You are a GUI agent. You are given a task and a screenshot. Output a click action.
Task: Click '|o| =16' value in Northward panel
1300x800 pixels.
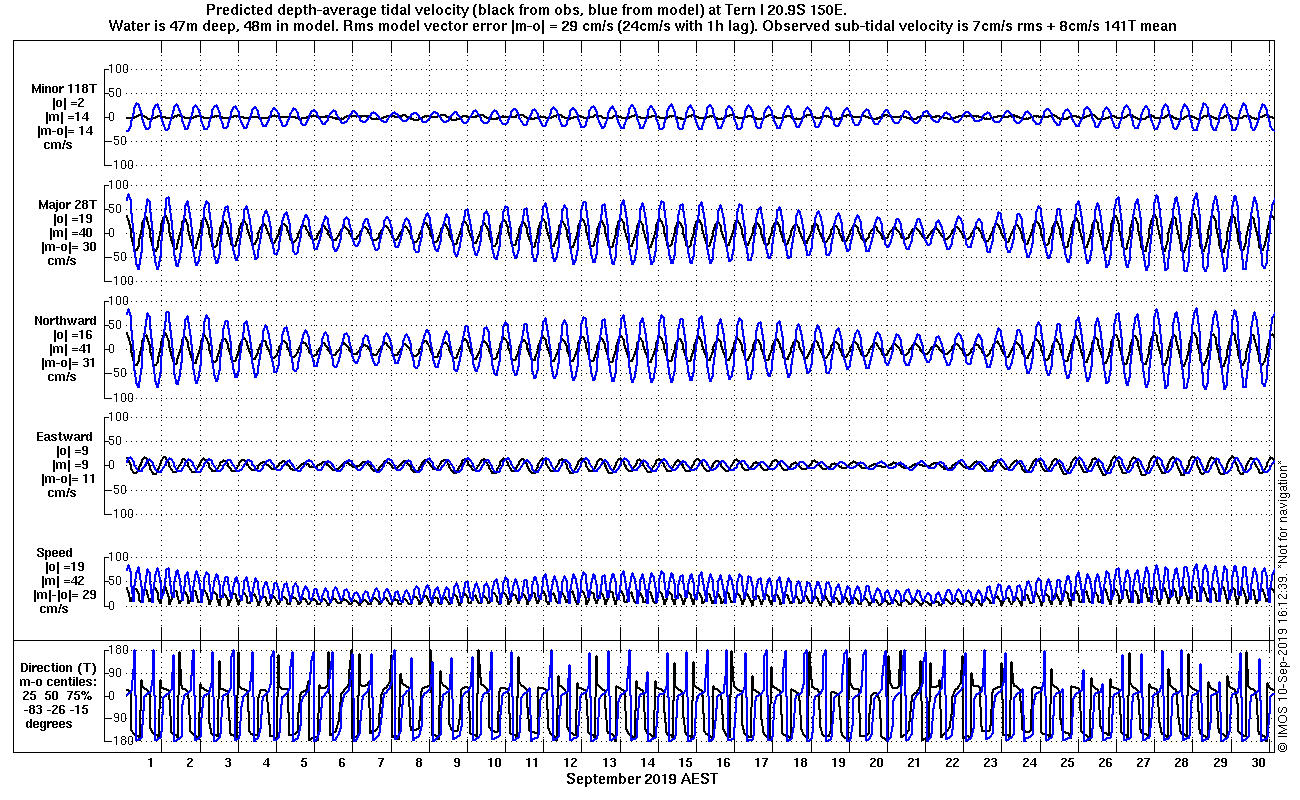click(72, 335)
